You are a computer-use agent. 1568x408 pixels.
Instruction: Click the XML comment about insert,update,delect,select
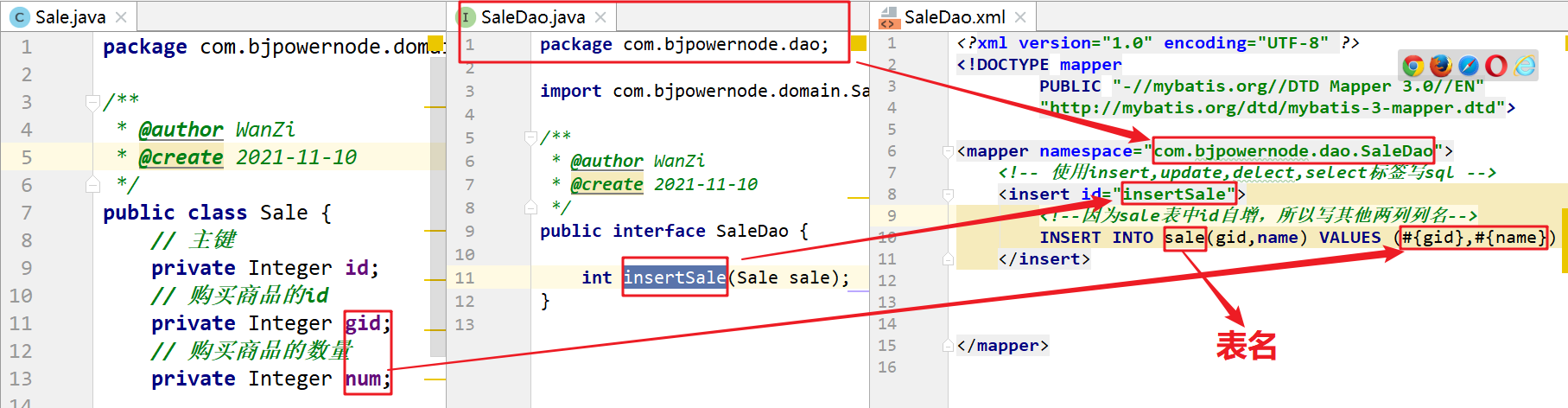click(1247, 173)
